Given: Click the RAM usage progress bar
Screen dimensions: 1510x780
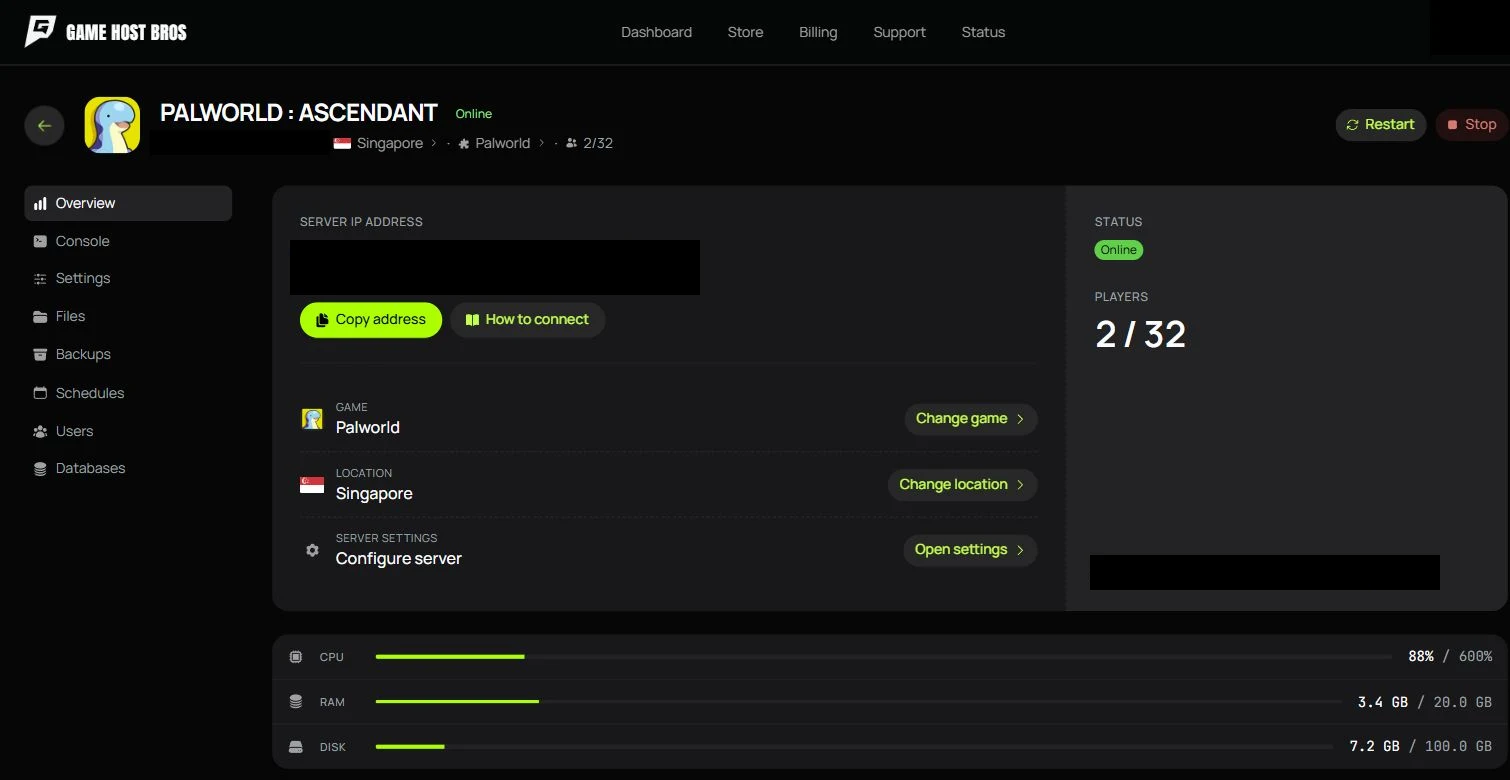Looking at the screenshot, I should tap(858, 702).
